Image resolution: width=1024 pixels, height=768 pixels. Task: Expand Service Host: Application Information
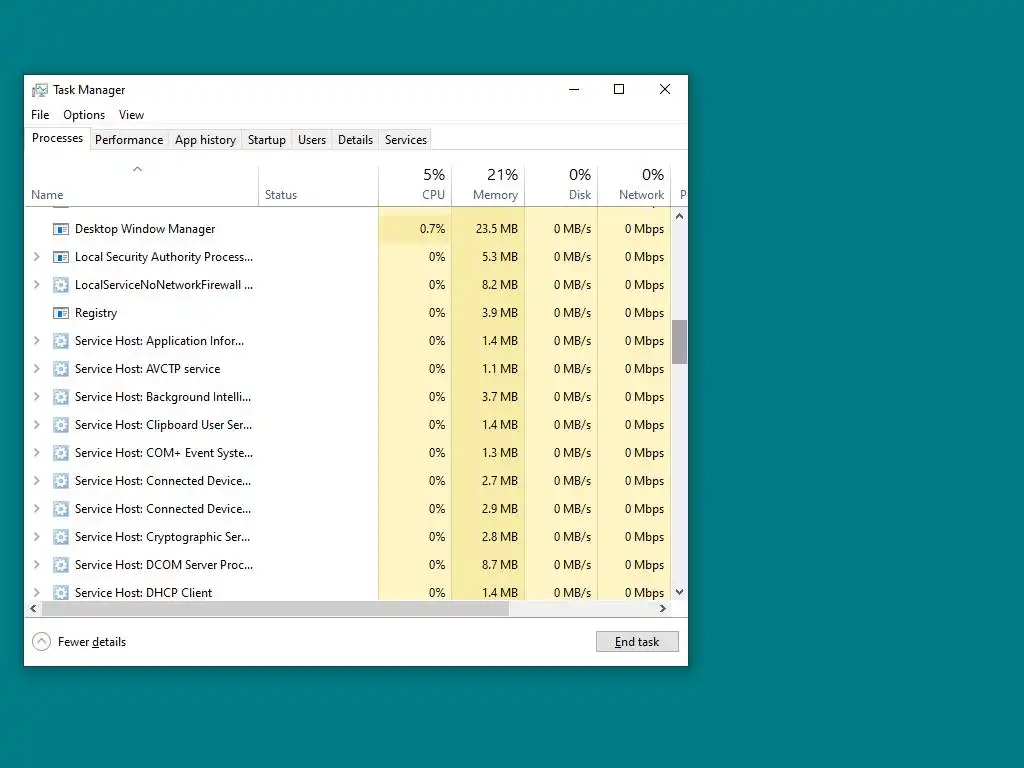37,341
